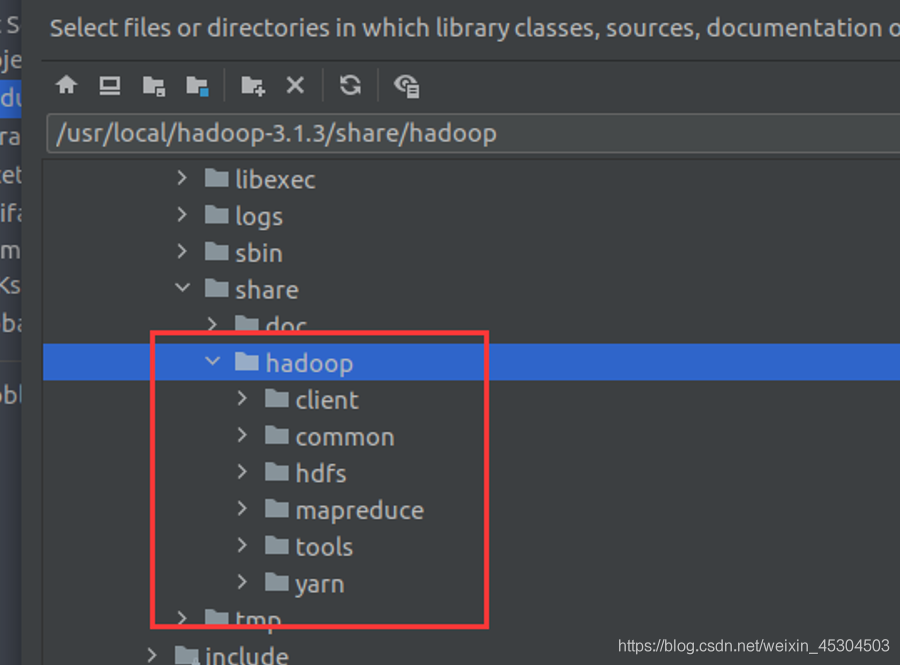Screen dimensions: 900x665
Task: Select the sbin folder row
Action: coord(471,252)
